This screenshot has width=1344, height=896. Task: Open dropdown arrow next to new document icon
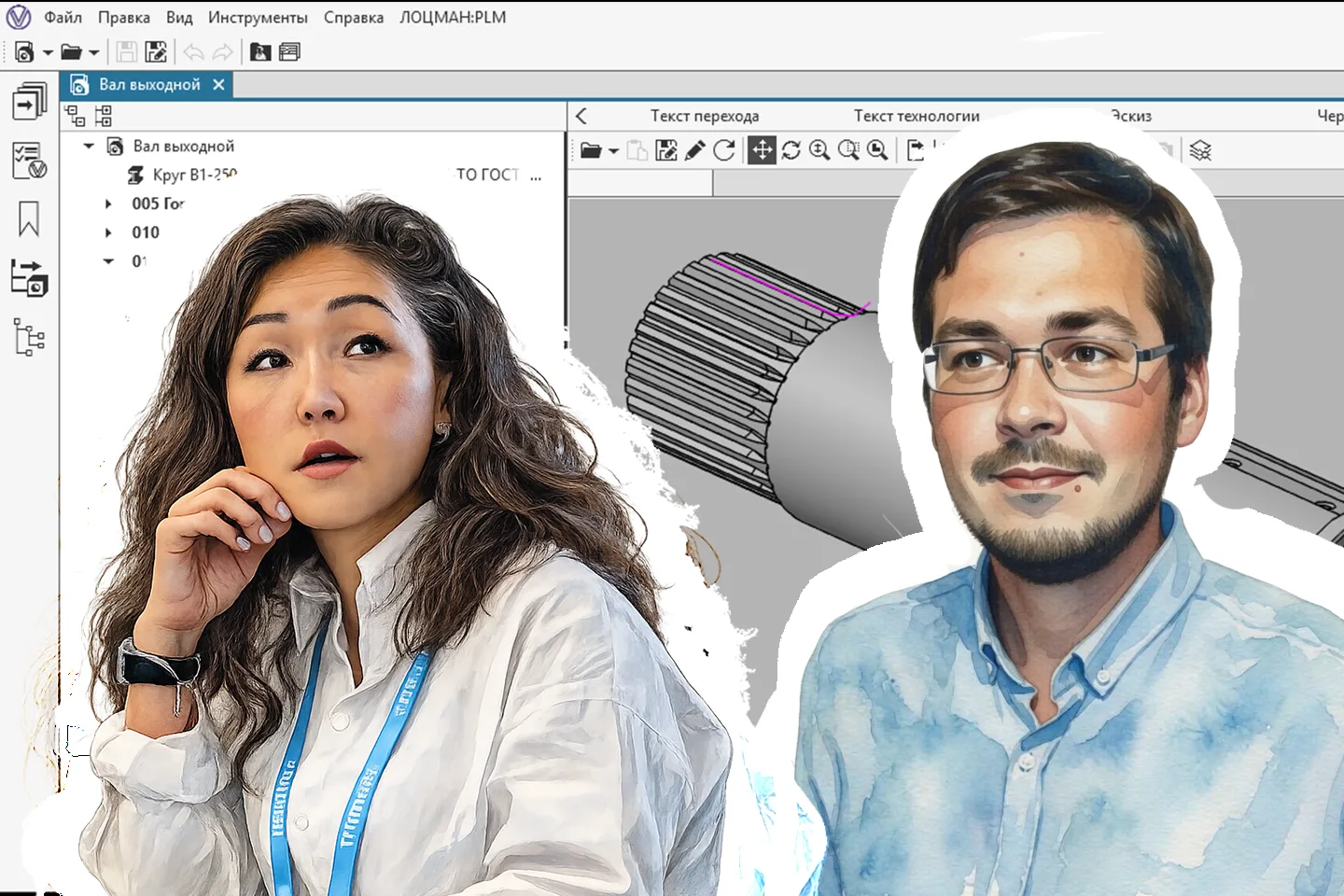click(x=48, y=53)
